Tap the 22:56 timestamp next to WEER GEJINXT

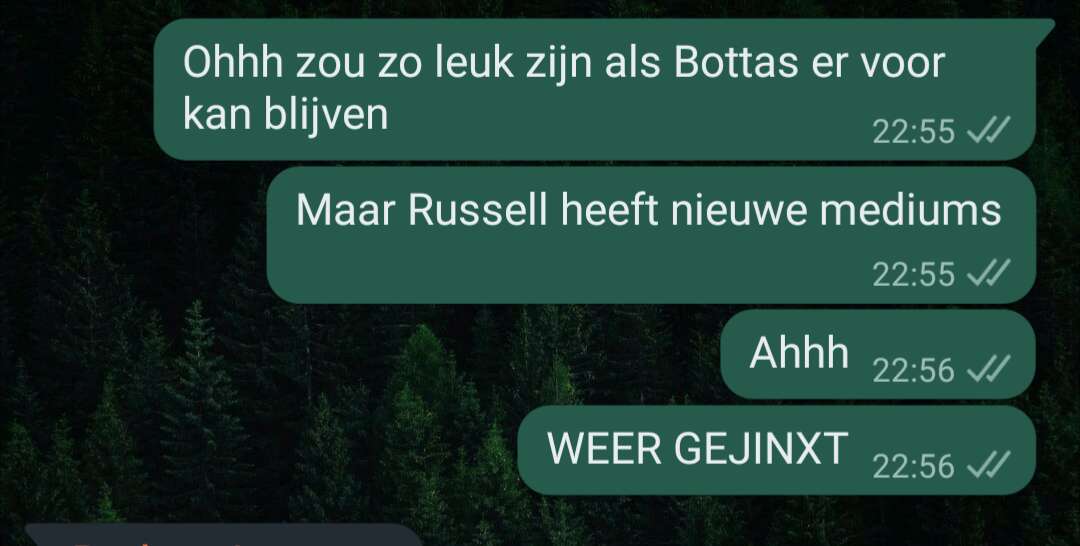point(913,467)
